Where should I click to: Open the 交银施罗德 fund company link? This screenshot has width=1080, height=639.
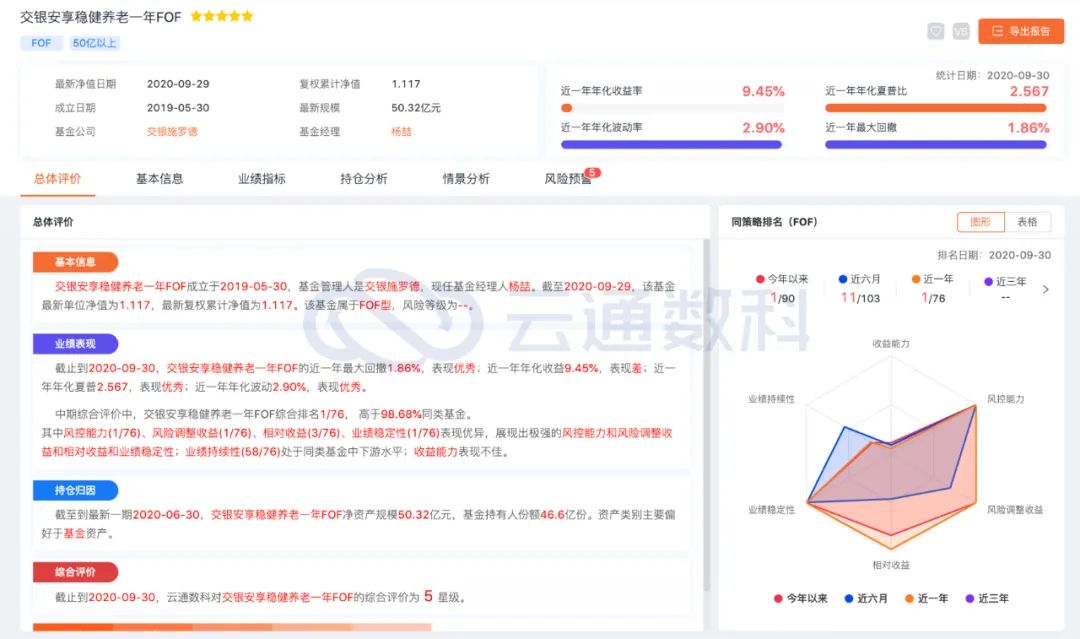[172, 131]
